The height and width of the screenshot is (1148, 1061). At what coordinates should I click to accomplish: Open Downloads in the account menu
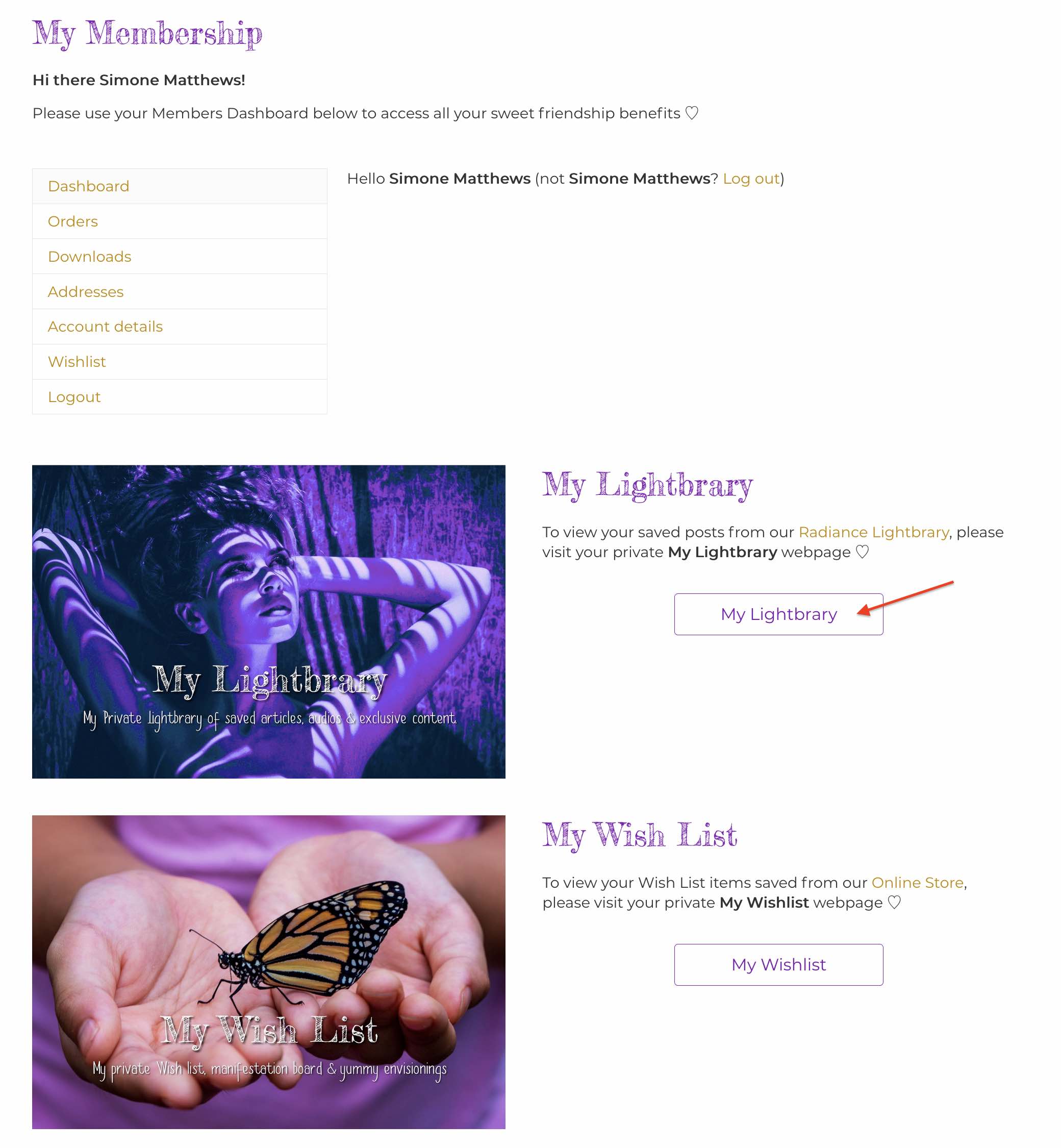180,256
